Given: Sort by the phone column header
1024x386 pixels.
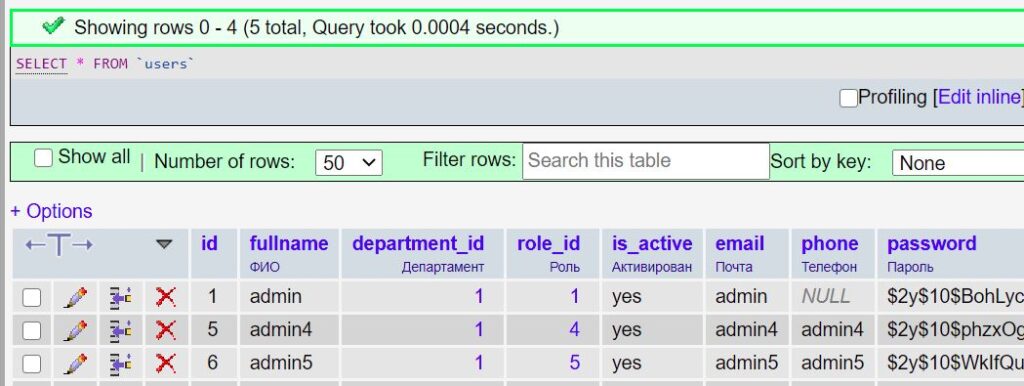Looking at the screenshot, I should pyautogui.click(x=829, y=244).
